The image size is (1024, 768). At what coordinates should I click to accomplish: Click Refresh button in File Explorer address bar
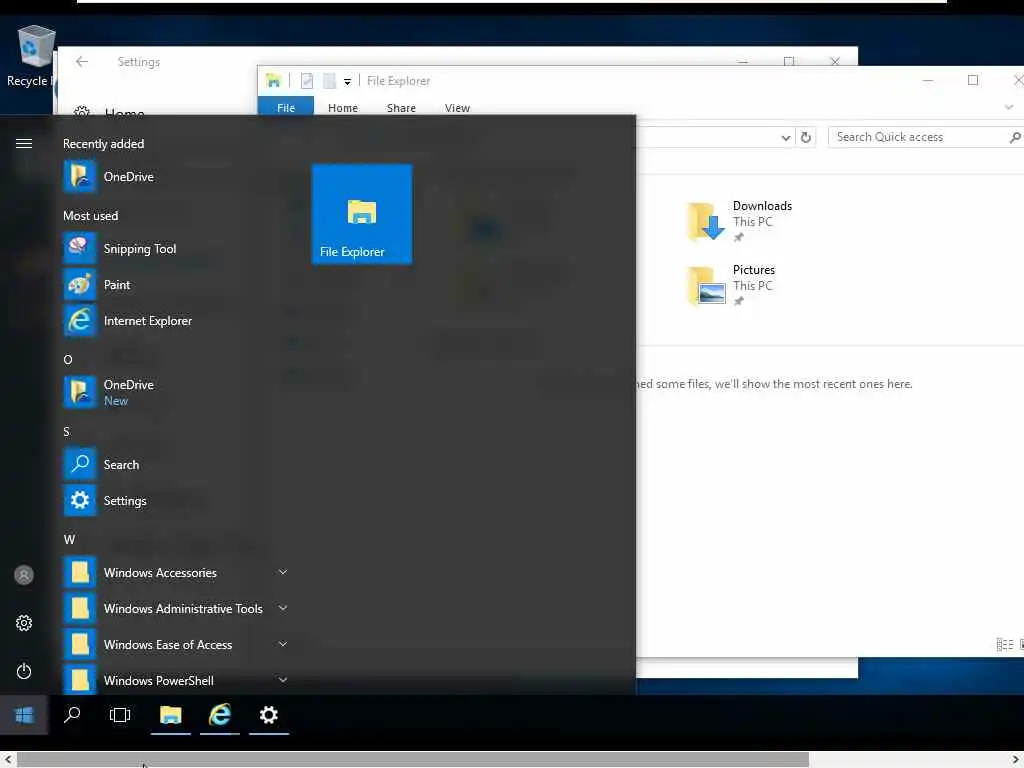806,137
